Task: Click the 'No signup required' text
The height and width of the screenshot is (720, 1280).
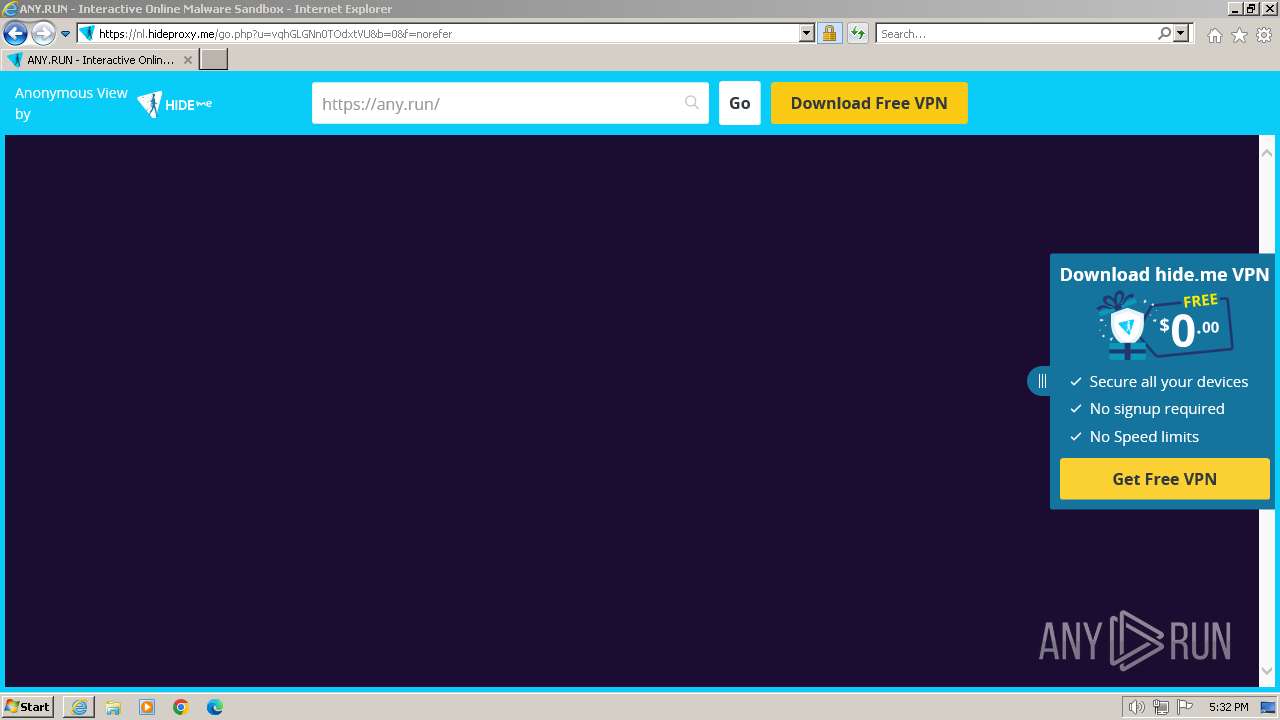Action: (1157, 409)
